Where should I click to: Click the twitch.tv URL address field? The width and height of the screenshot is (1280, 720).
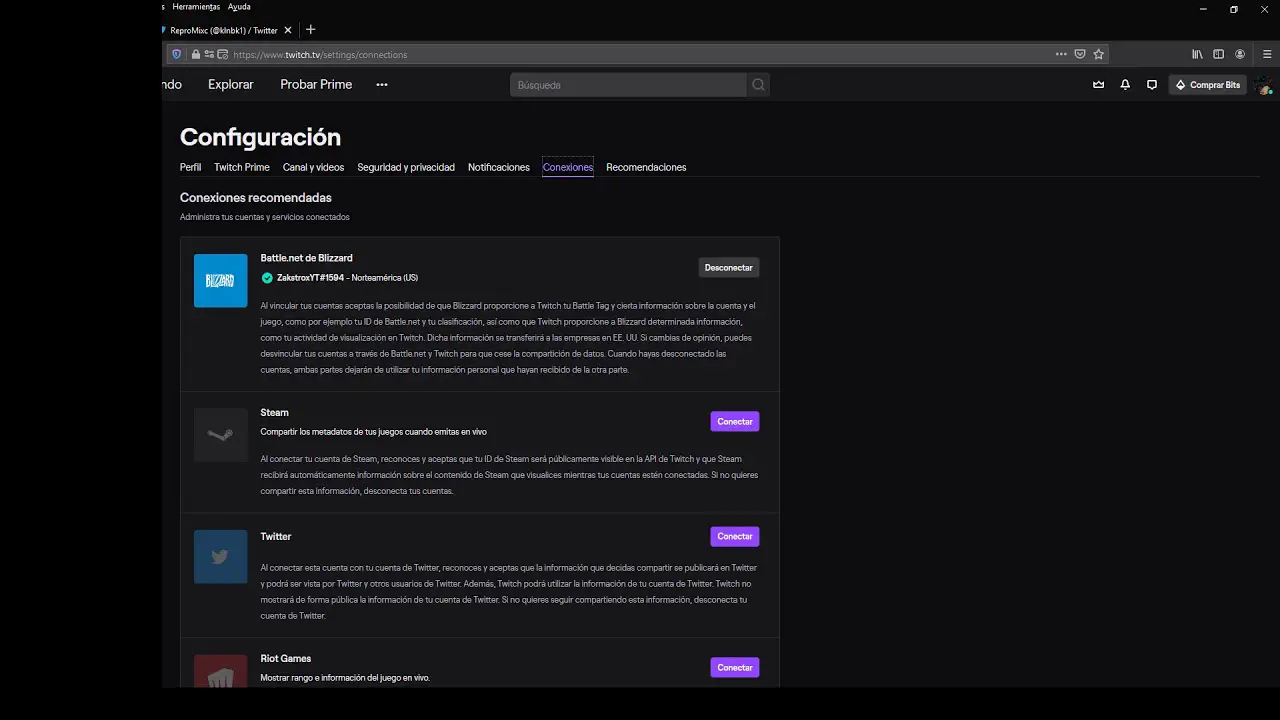click(640, 54)
